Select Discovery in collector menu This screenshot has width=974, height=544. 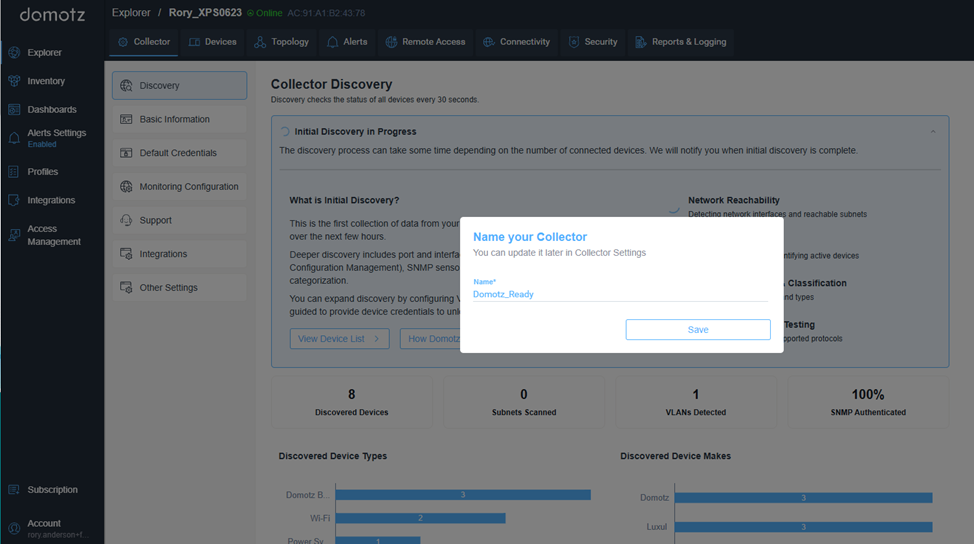tap(180, 86)
